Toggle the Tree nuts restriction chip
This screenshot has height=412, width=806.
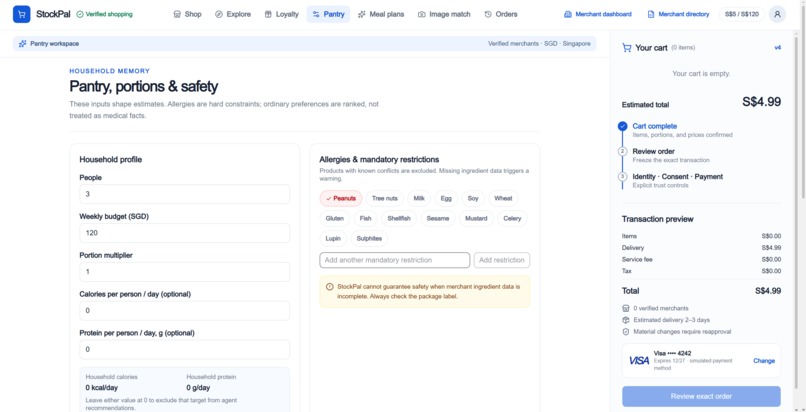(384, 198)
